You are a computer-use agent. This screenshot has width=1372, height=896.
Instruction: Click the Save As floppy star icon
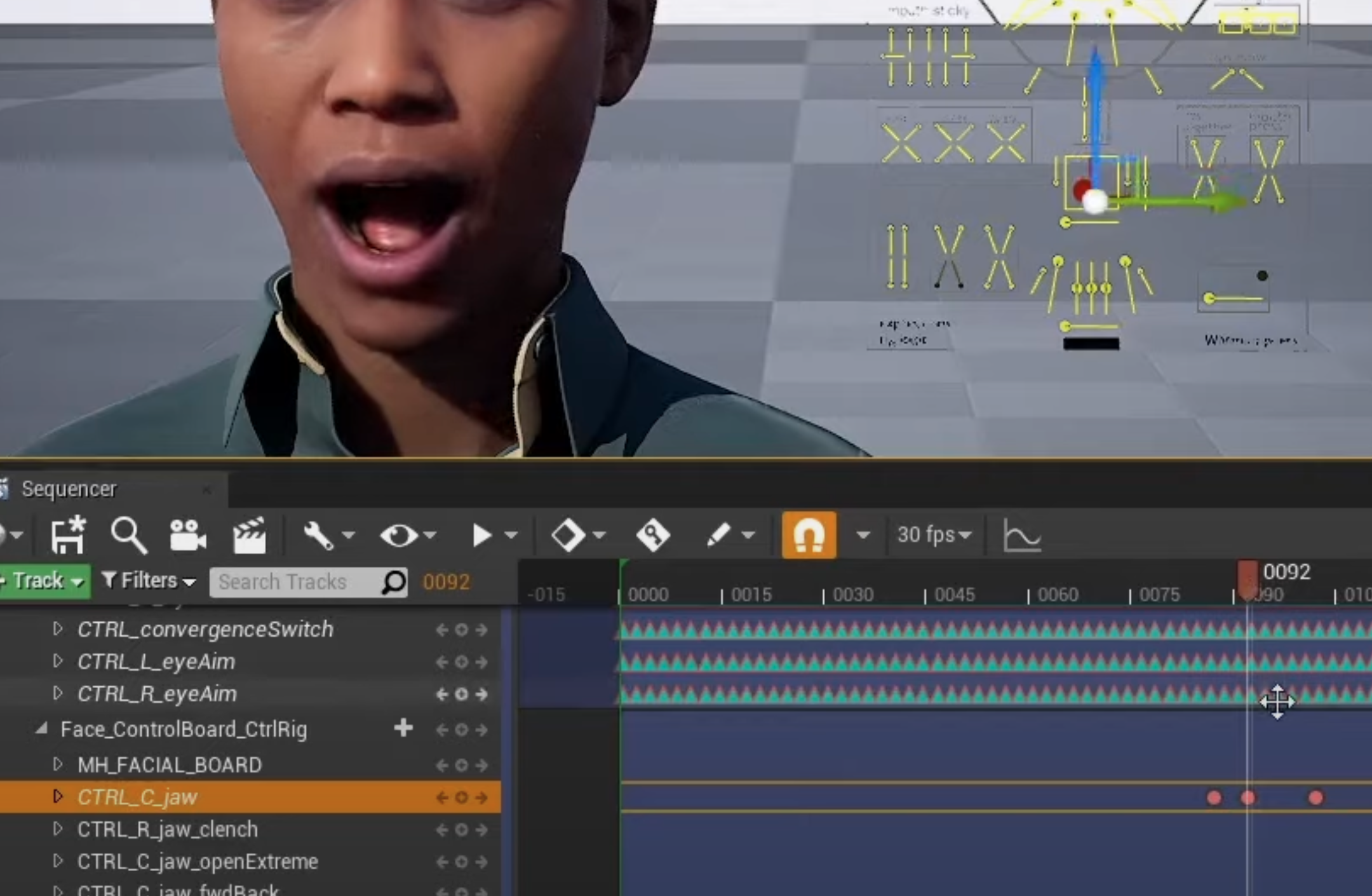(x=68, y=536)
